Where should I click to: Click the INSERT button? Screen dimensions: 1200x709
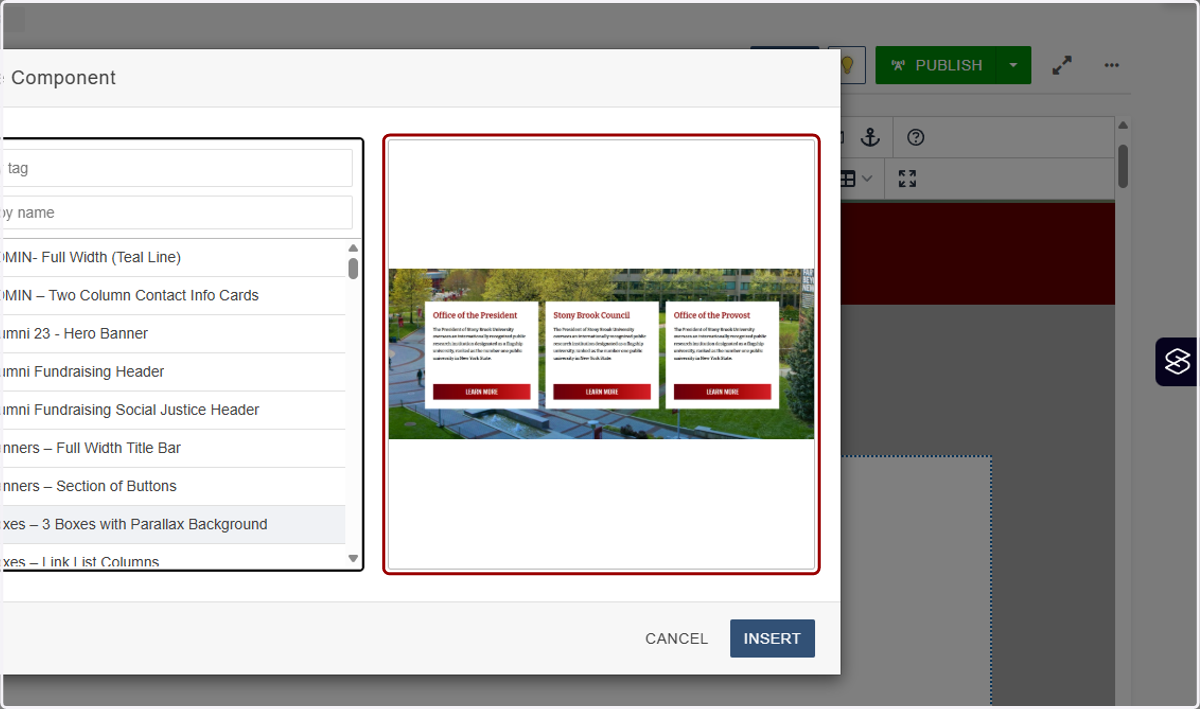pos(772,639)
